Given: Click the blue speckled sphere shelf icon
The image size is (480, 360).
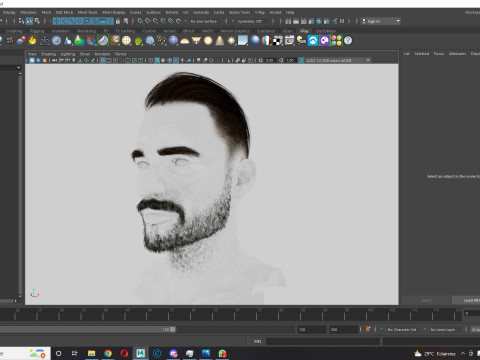Looking at the screenshot, I should (150, 41).
